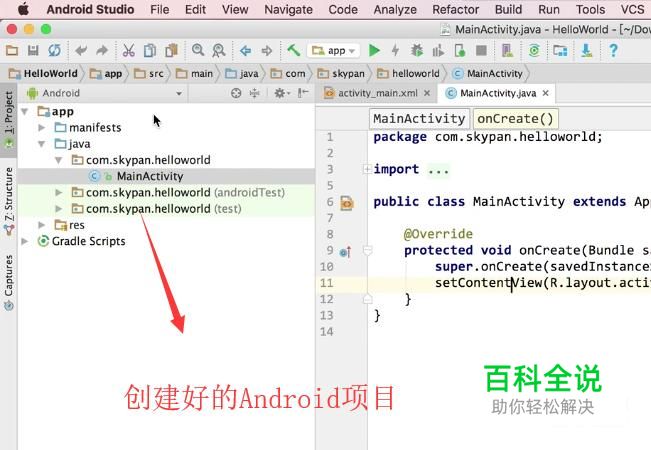Click the SDK Manager download icon
Viewport: 651px width, 450px height.
[x=587, y=51]
